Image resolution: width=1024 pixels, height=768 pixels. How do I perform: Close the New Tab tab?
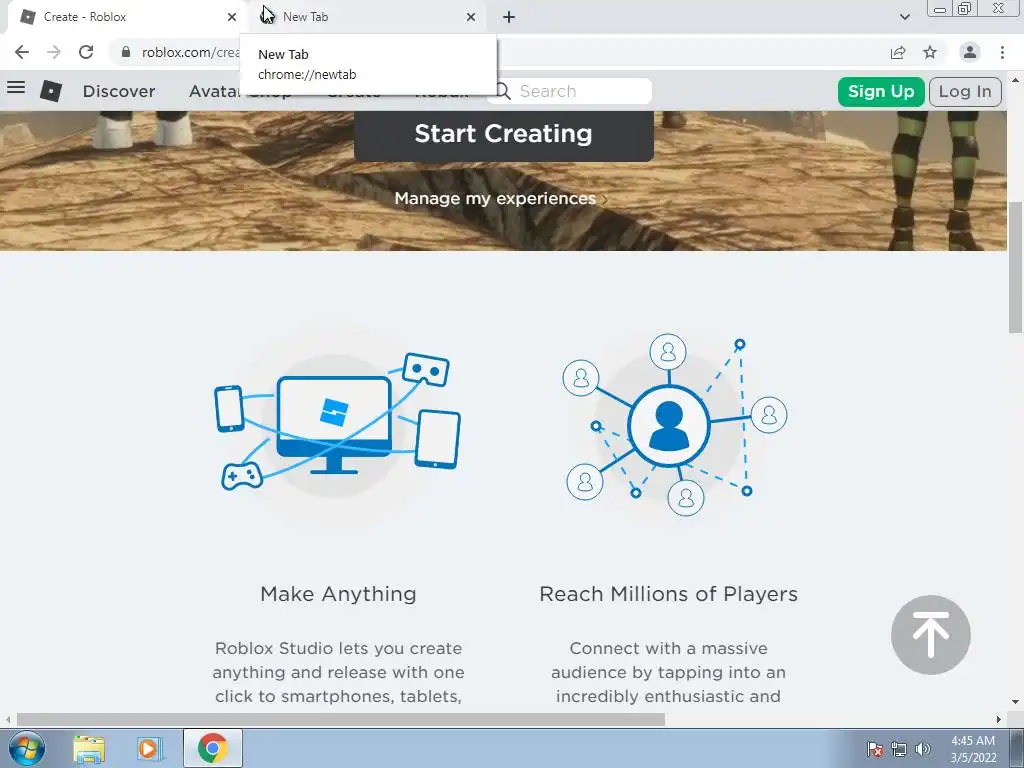(x=471, y=17)
